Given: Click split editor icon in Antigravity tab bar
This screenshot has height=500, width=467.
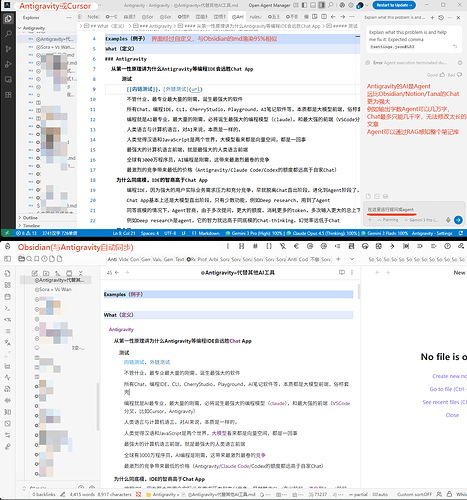Looking at the screenshot, I should tap(324, 17).
